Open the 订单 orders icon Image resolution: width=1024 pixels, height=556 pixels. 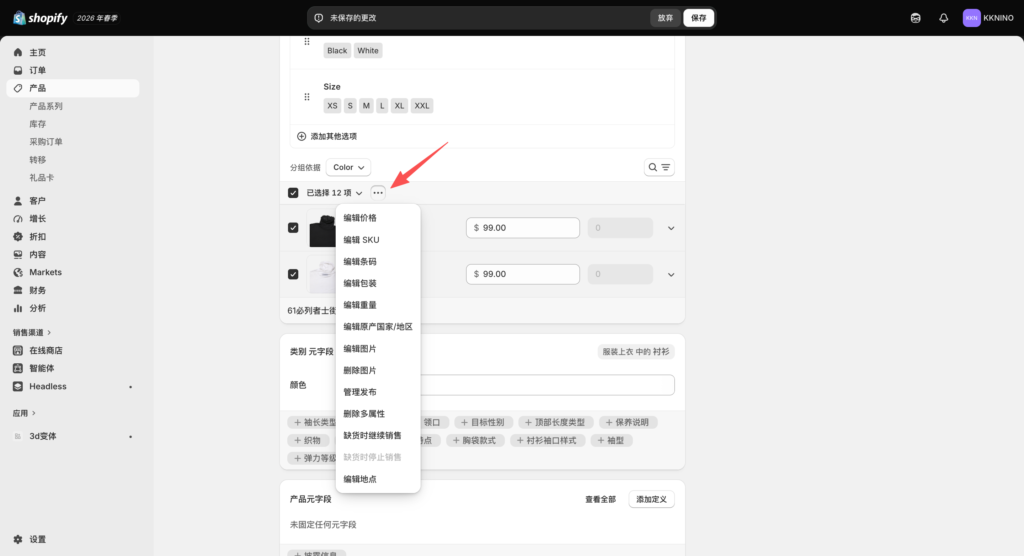click(x=18, y=70)
